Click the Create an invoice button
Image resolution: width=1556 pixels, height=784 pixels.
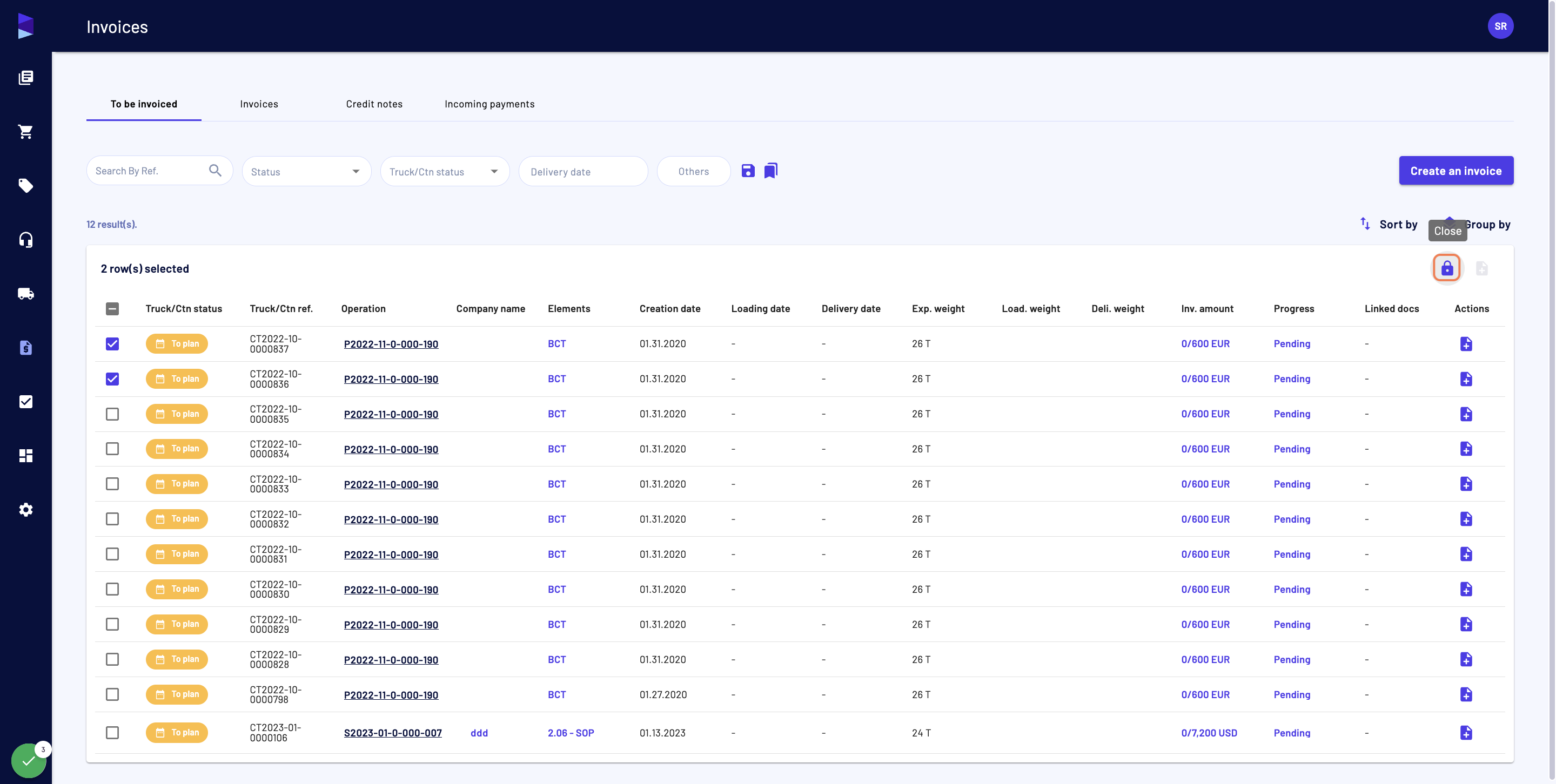[x=1456, y=171]
